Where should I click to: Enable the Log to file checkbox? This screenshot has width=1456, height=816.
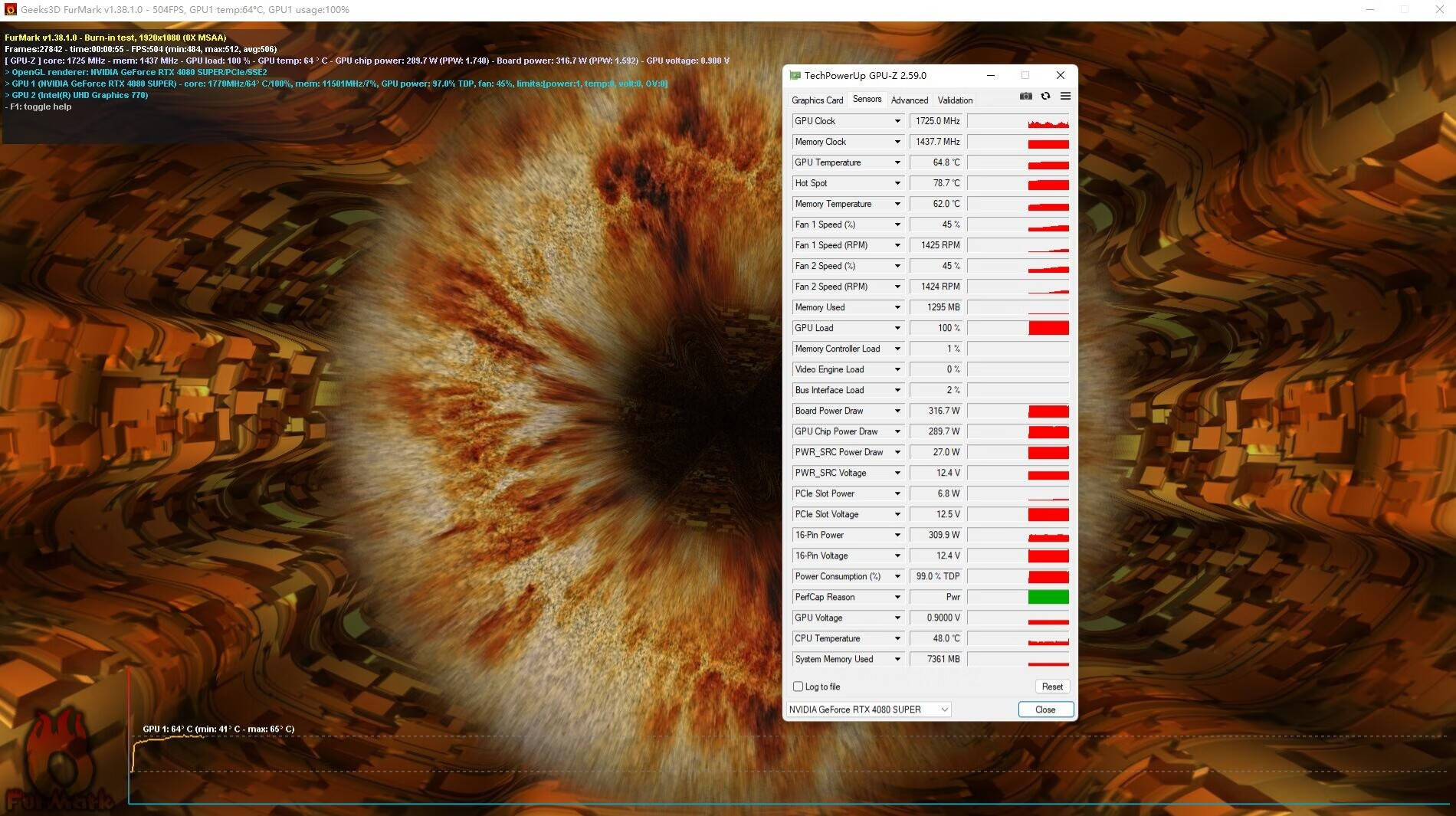coord(798,687)
